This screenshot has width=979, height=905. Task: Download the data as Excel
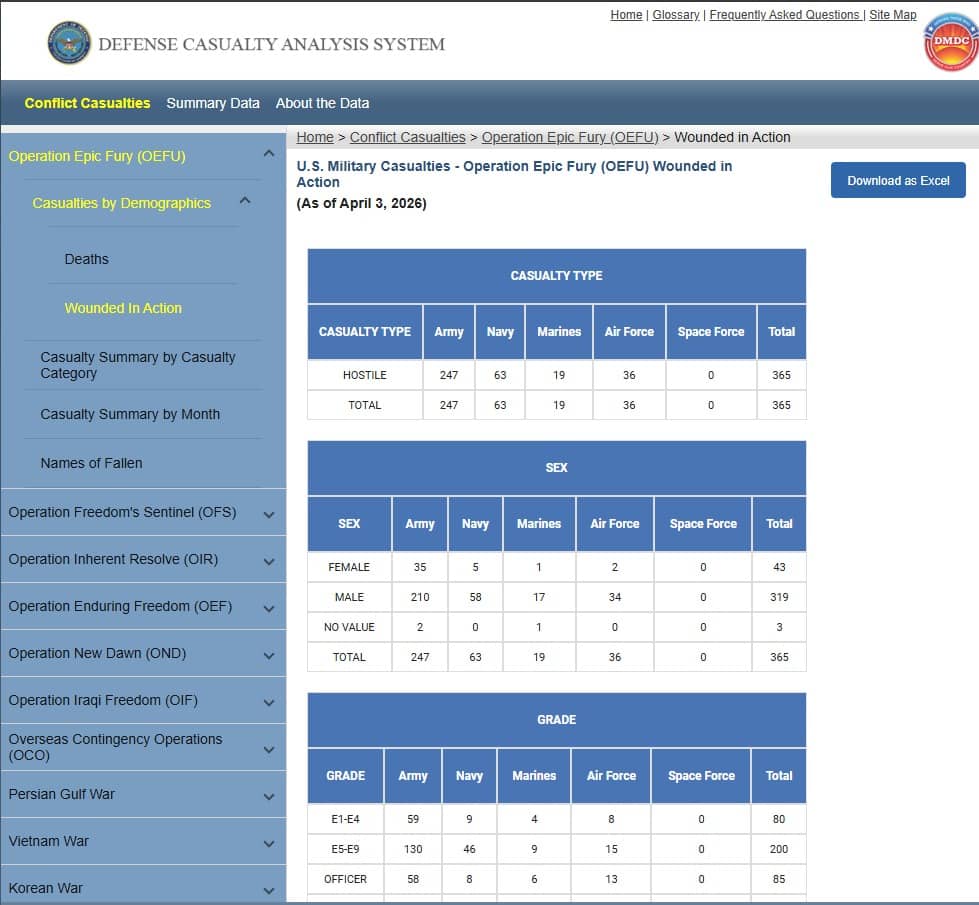tap(897, 180)
